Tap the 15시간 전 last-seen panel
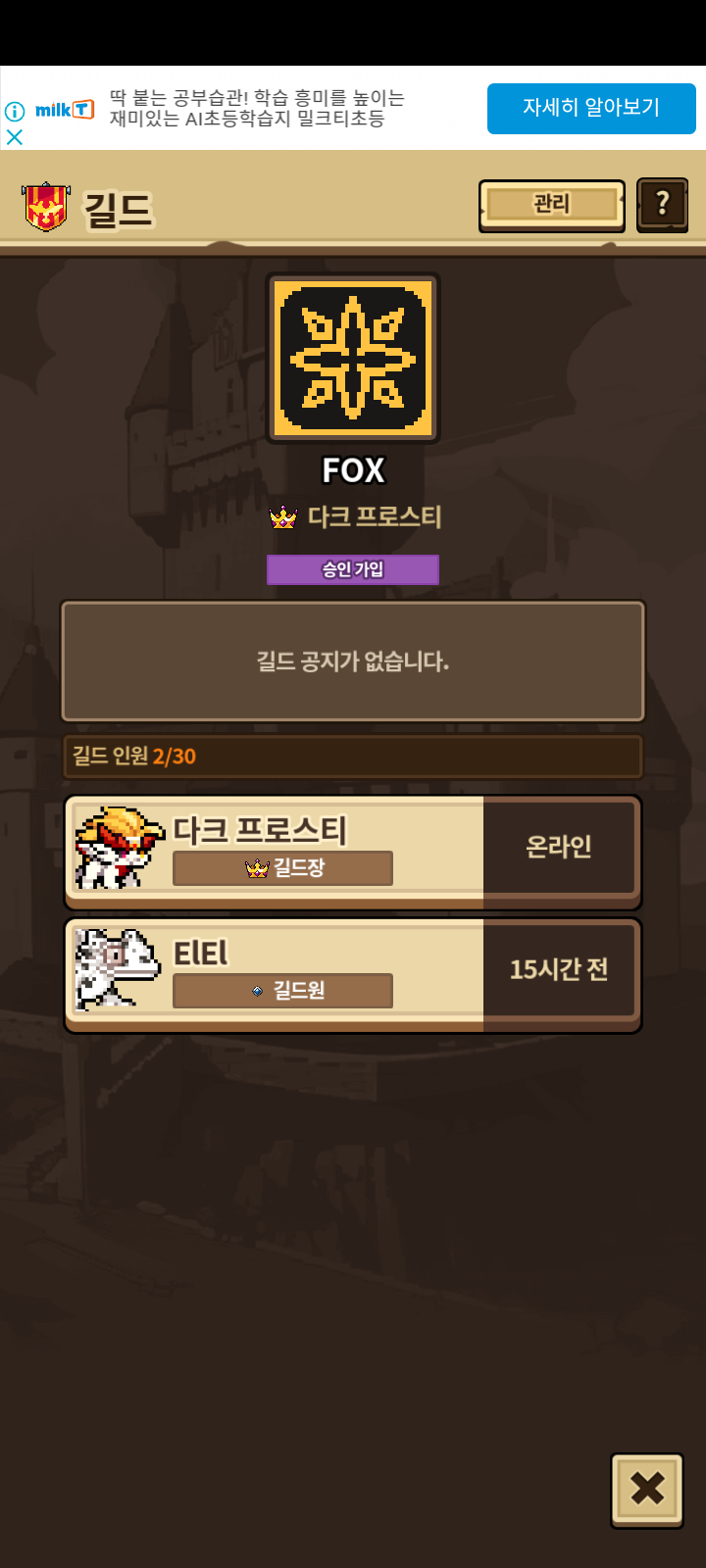The height and width of the screenshot is (1568, 706). pyautogui.click(x=559, y=969)
